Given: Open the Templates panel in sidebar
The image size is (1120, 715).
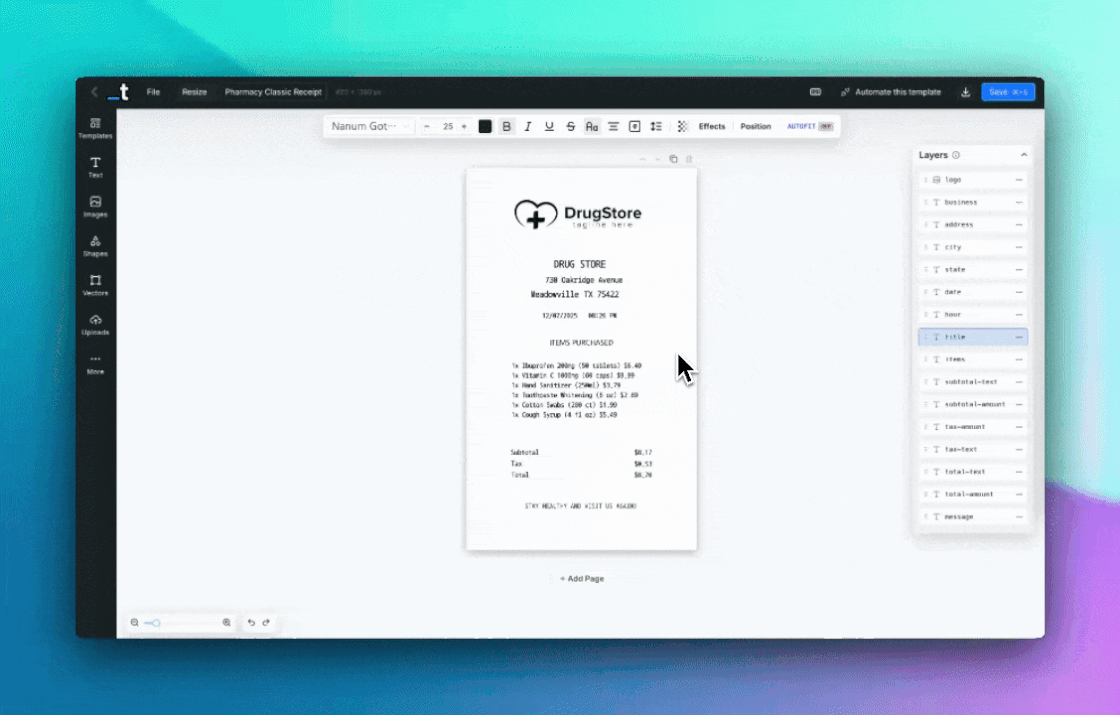Looking at the screenshot, I should point(95,127).
